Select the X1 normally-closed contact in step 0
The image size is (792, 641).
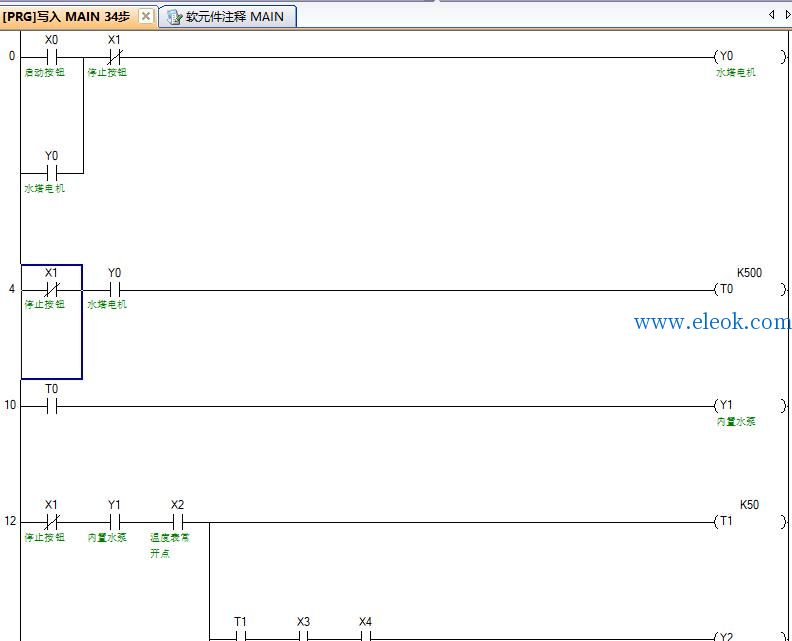click(115, 57)
